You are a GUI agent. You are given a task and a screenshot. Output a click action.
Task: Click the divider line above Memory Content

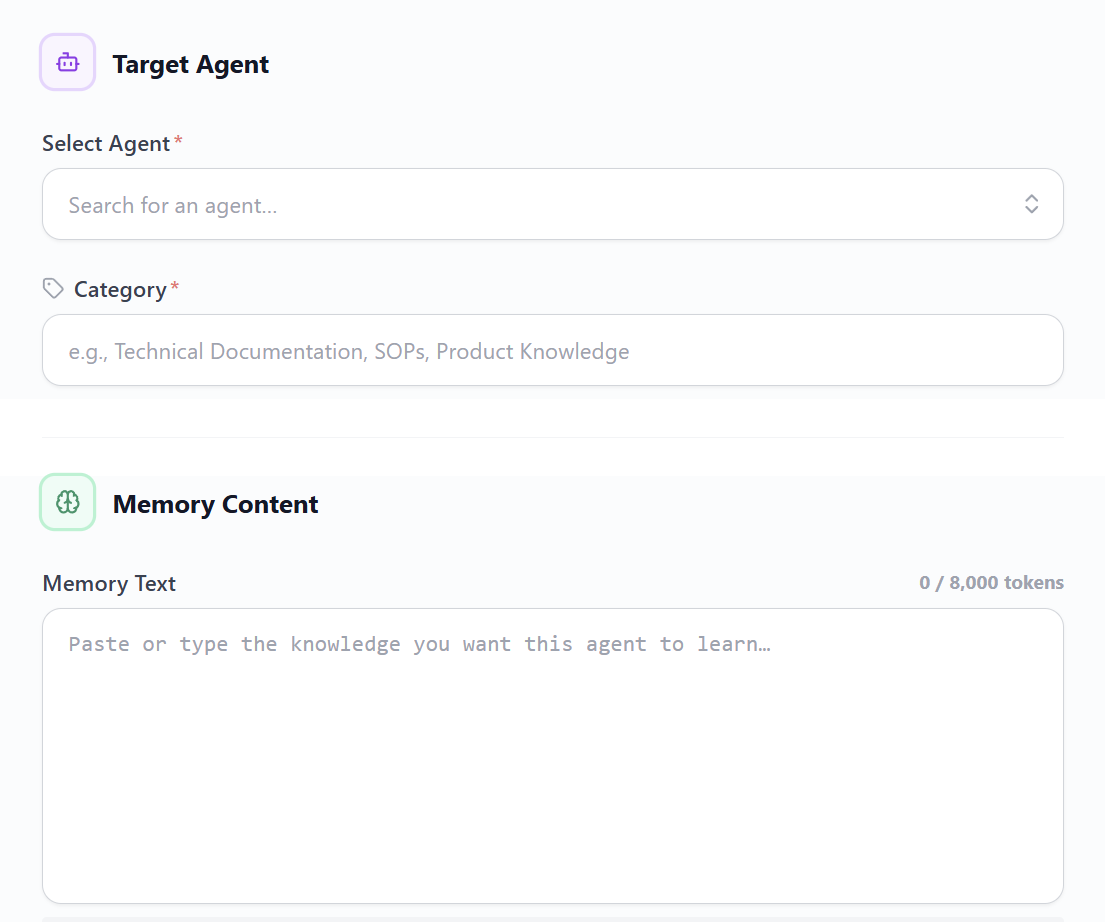tap(552, 437)
